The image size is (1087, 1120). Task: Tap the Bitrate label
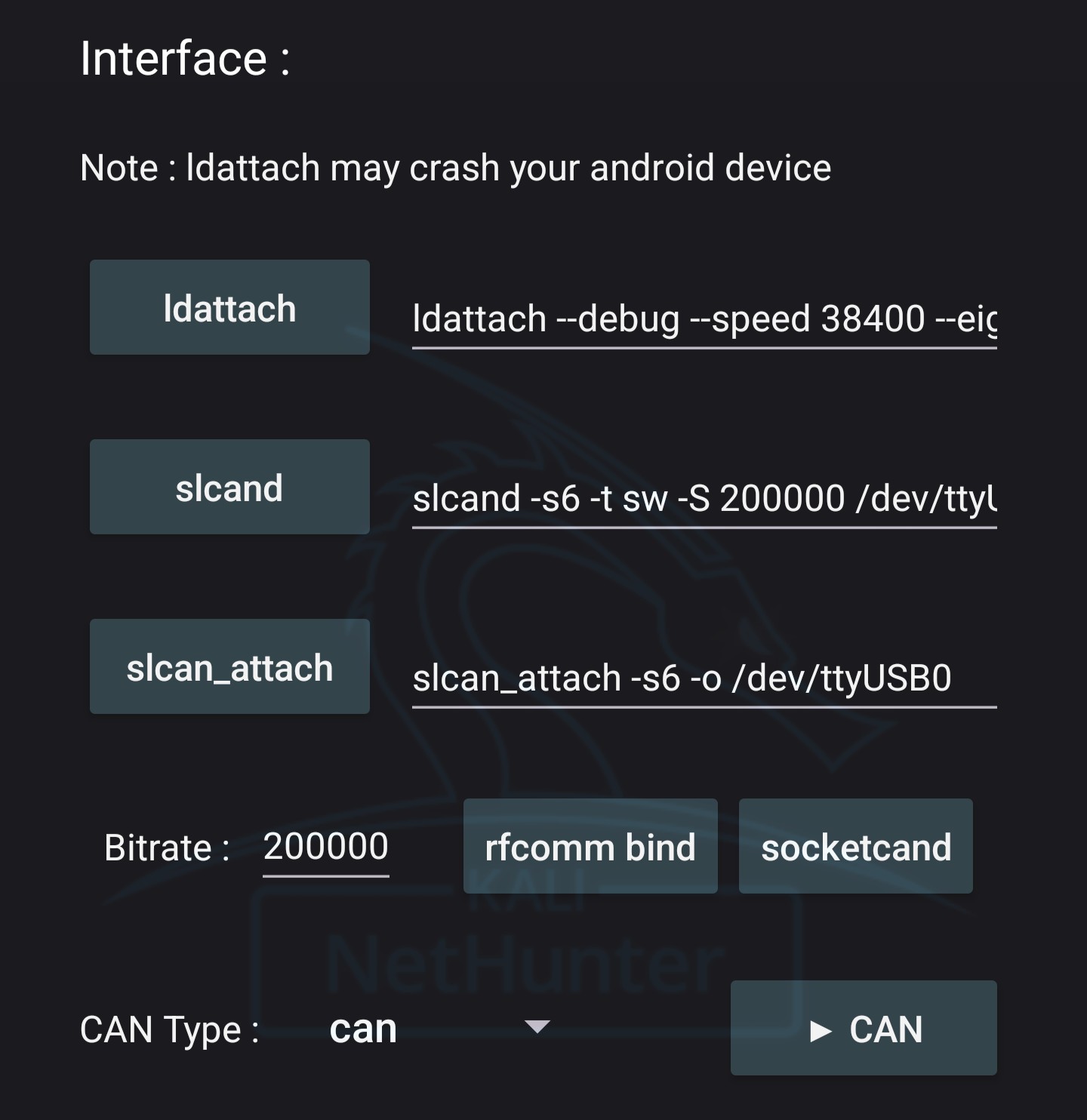coord(167,848)
